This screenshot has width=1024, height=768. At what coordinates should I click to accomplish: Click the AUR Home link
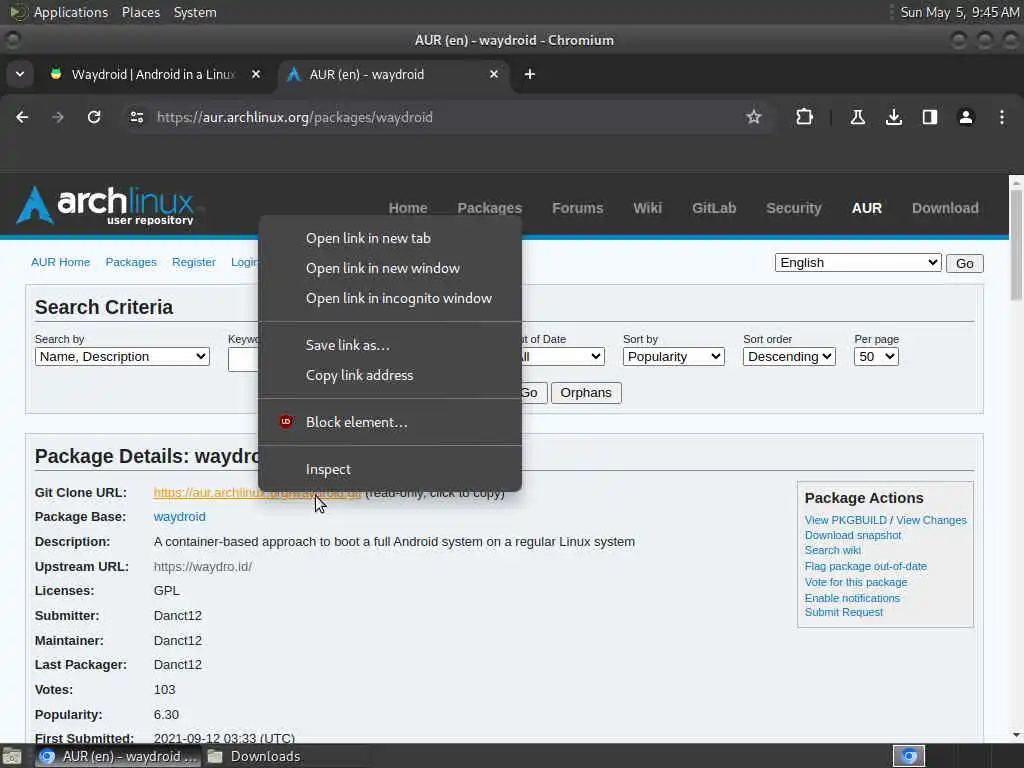coord(61,262)
